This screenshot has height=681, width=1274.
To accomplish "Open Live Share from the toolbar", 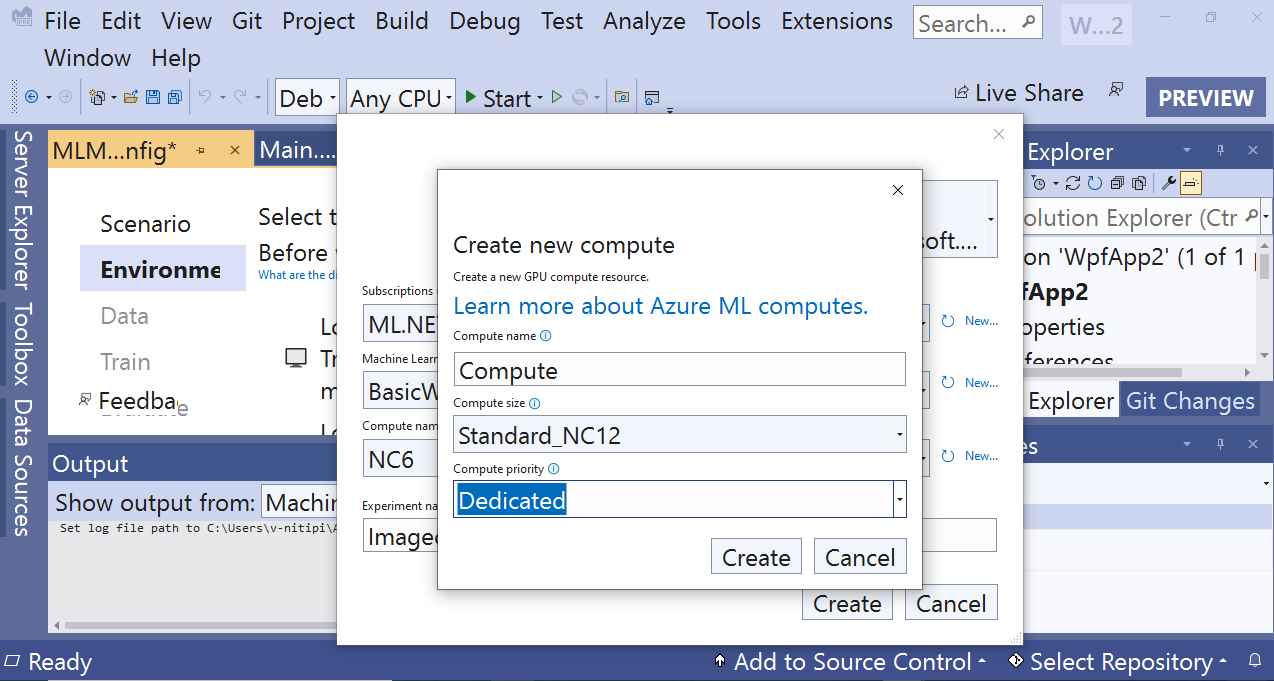I will click(1018, 93).
